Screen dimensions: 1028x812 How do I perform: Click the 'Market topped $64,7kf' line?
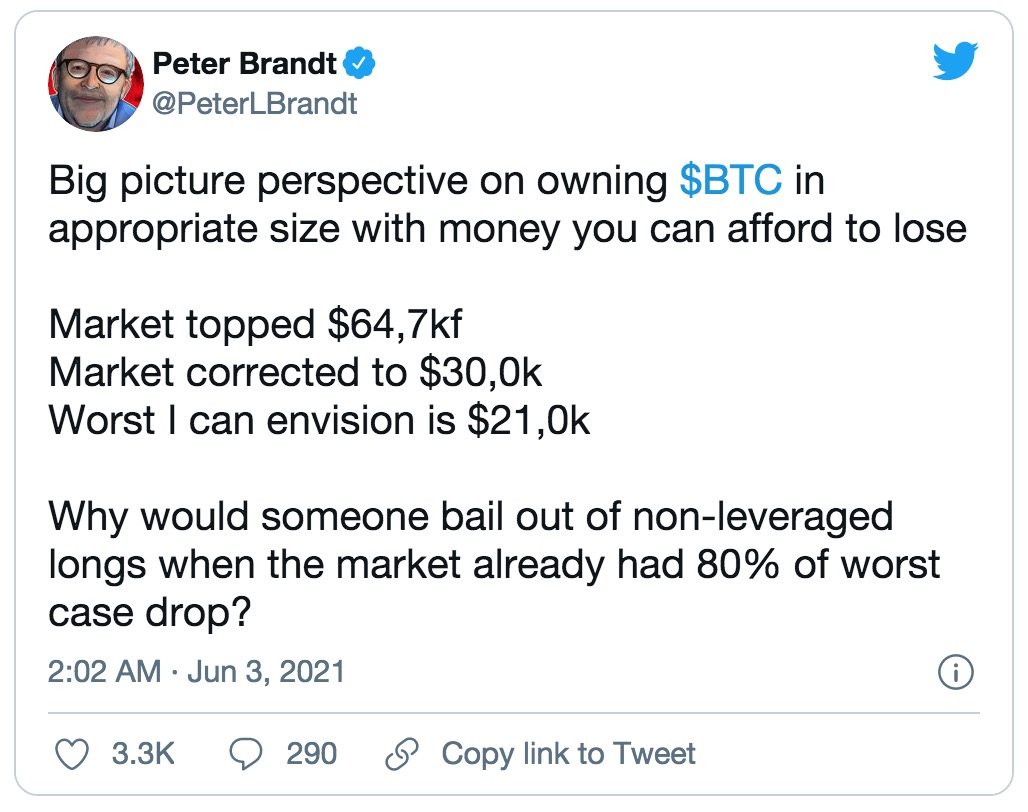(256, 324)
